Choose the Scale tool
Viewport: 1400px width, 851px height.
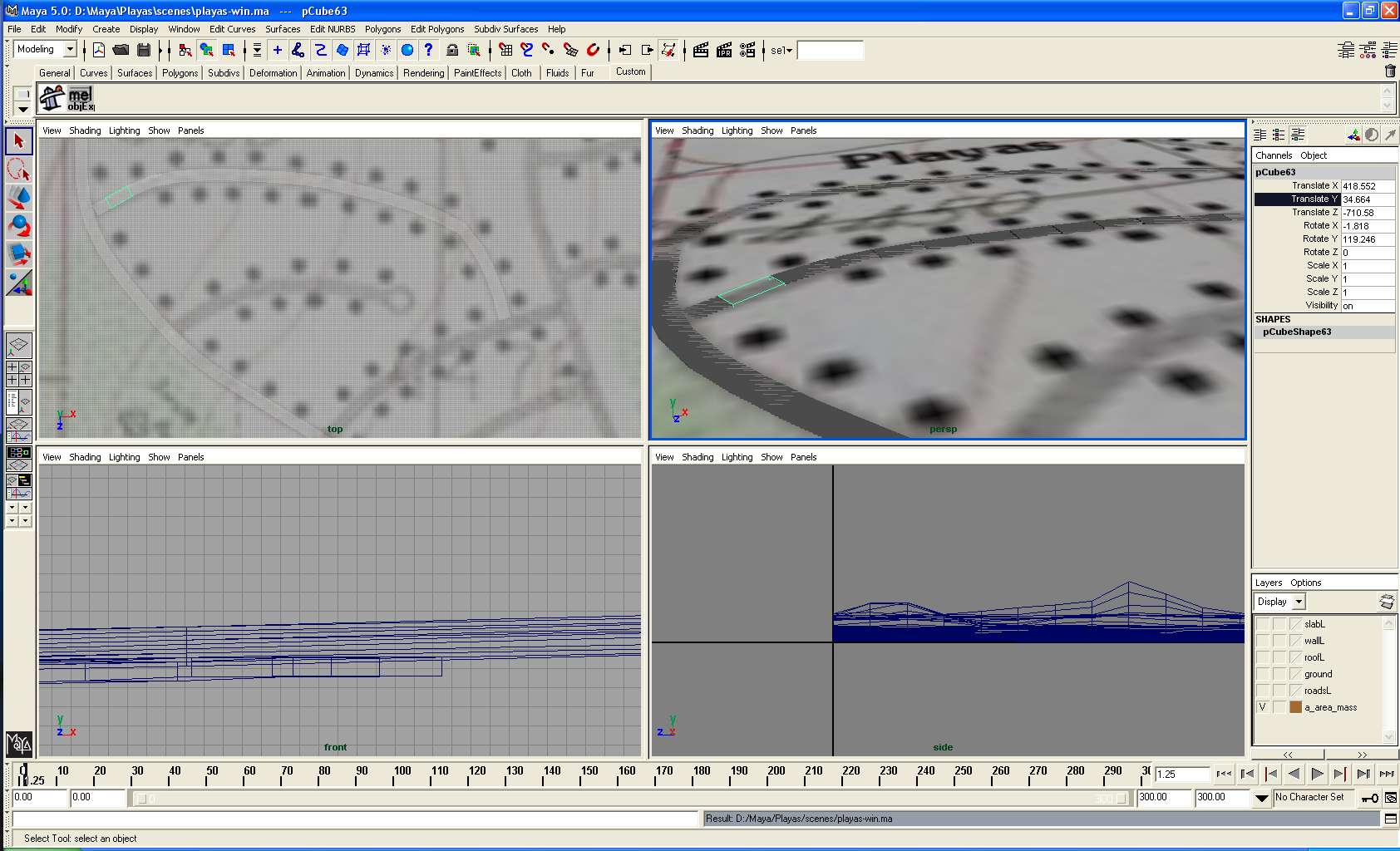(18, 254)
